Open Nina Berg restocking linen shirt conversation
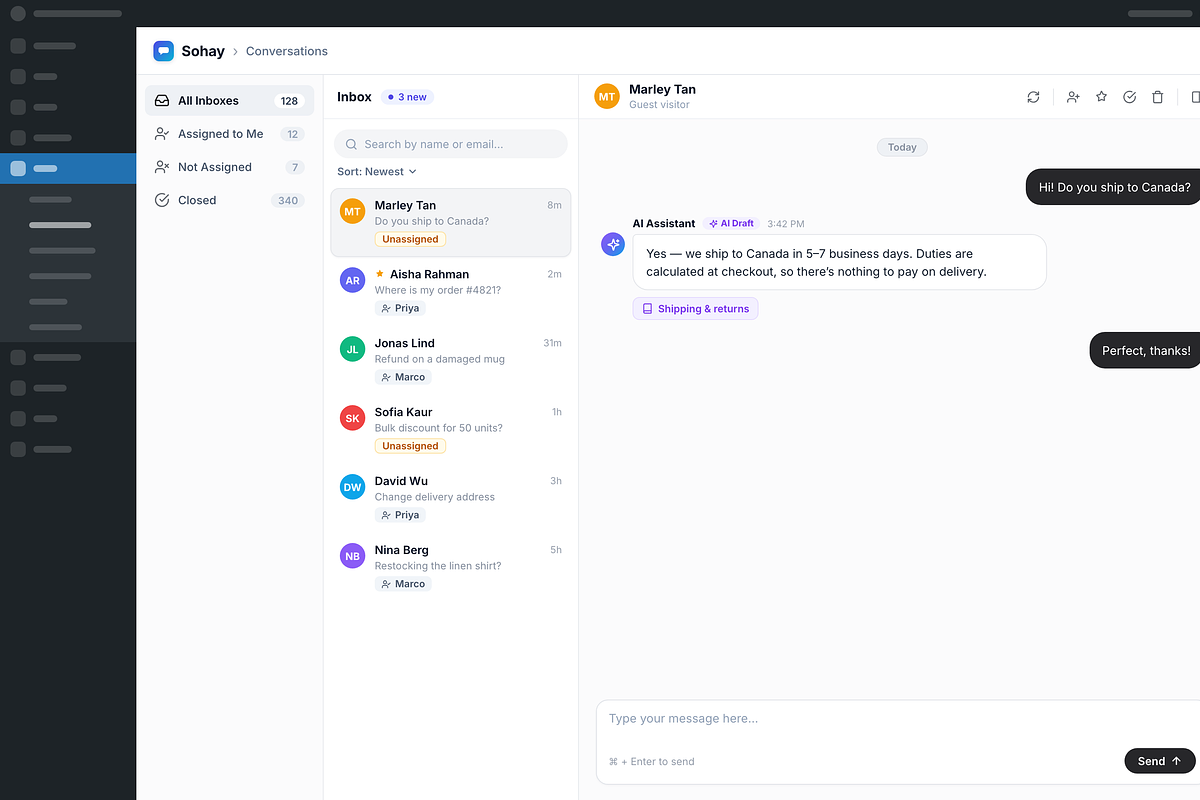The image size is (1200, 800). 451,567
